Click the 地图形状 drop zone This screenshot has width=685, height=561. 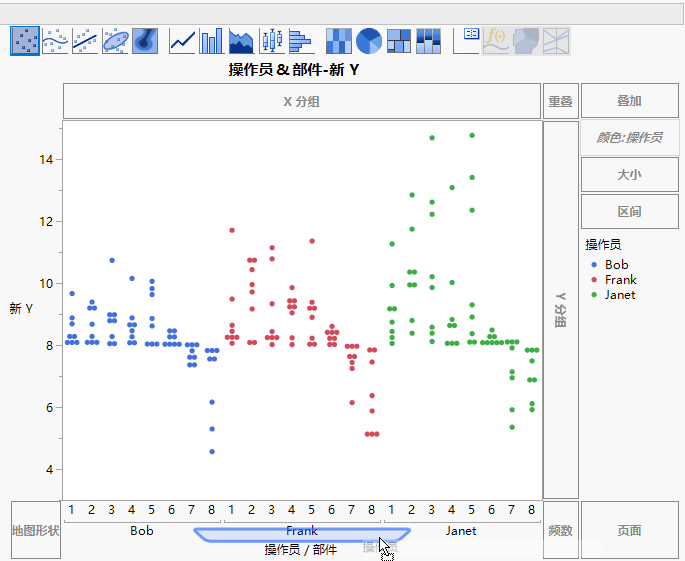(x=36, y=530)
